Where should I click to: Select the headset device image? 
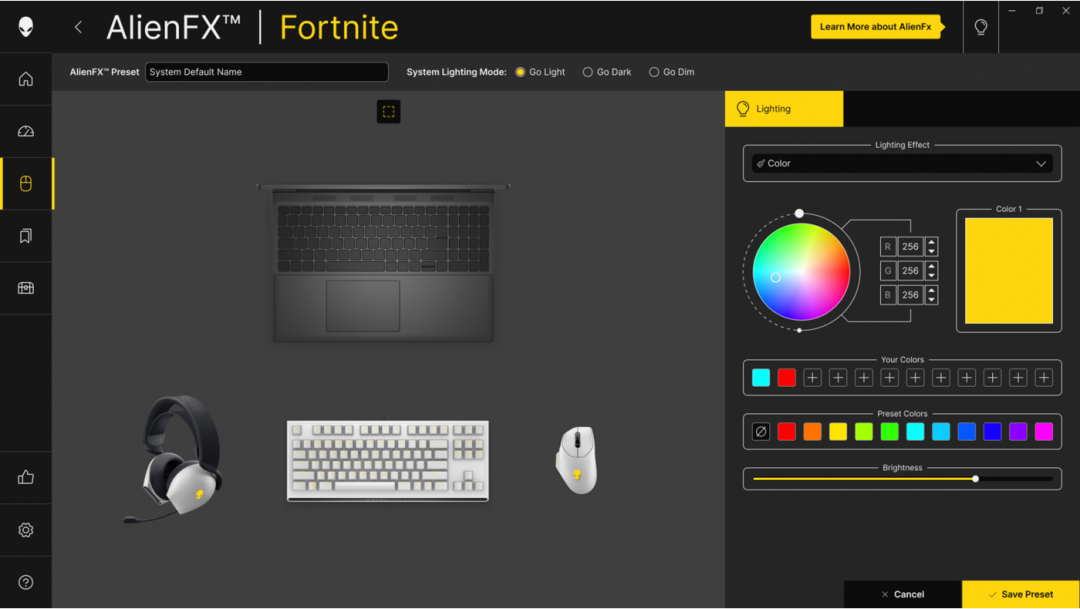click(x=174, y=459)
